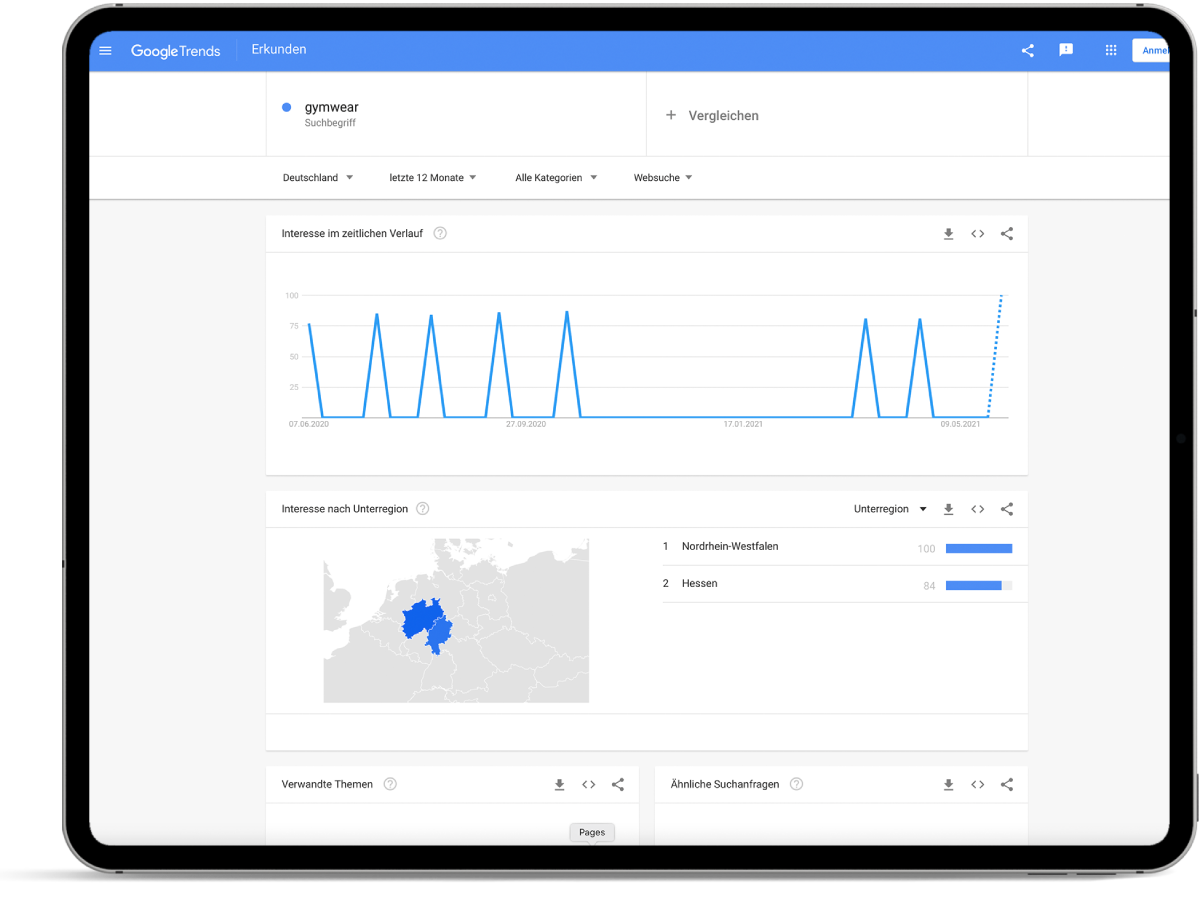
Task: Share the Verwandte Themen widget
Action: (x=618, y=785)
